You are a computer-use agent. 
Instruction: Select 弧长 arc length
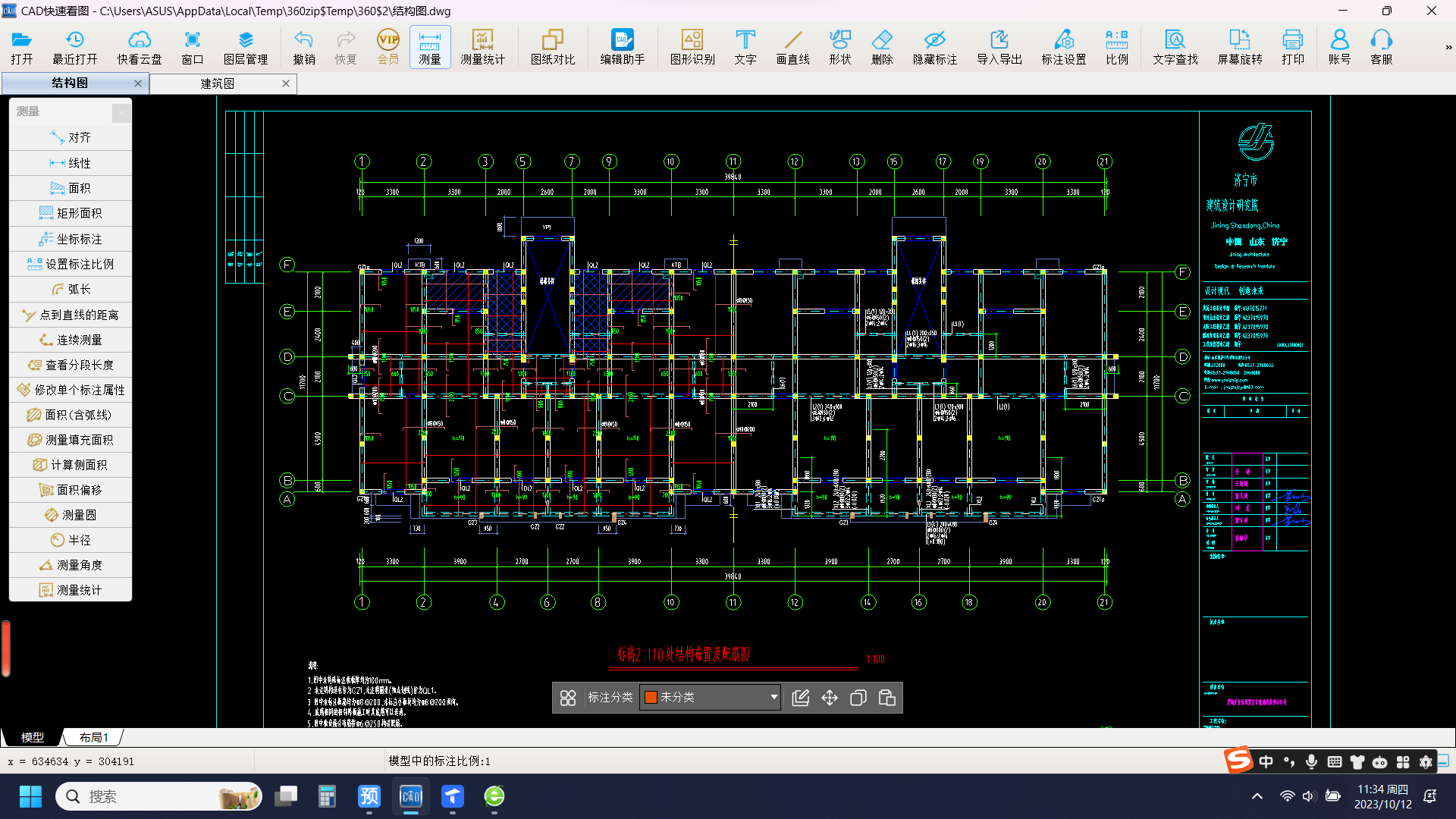tap(71, 289)
